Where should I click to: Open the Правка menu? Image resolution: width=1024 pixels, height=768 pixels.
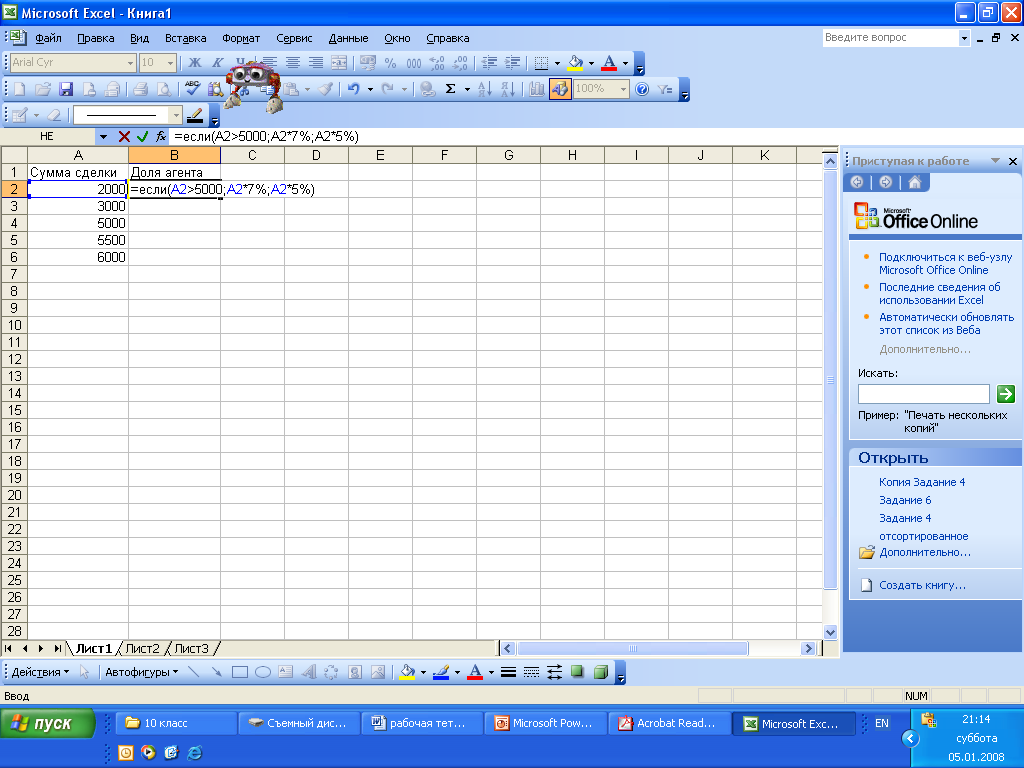[x=96, y=38]
